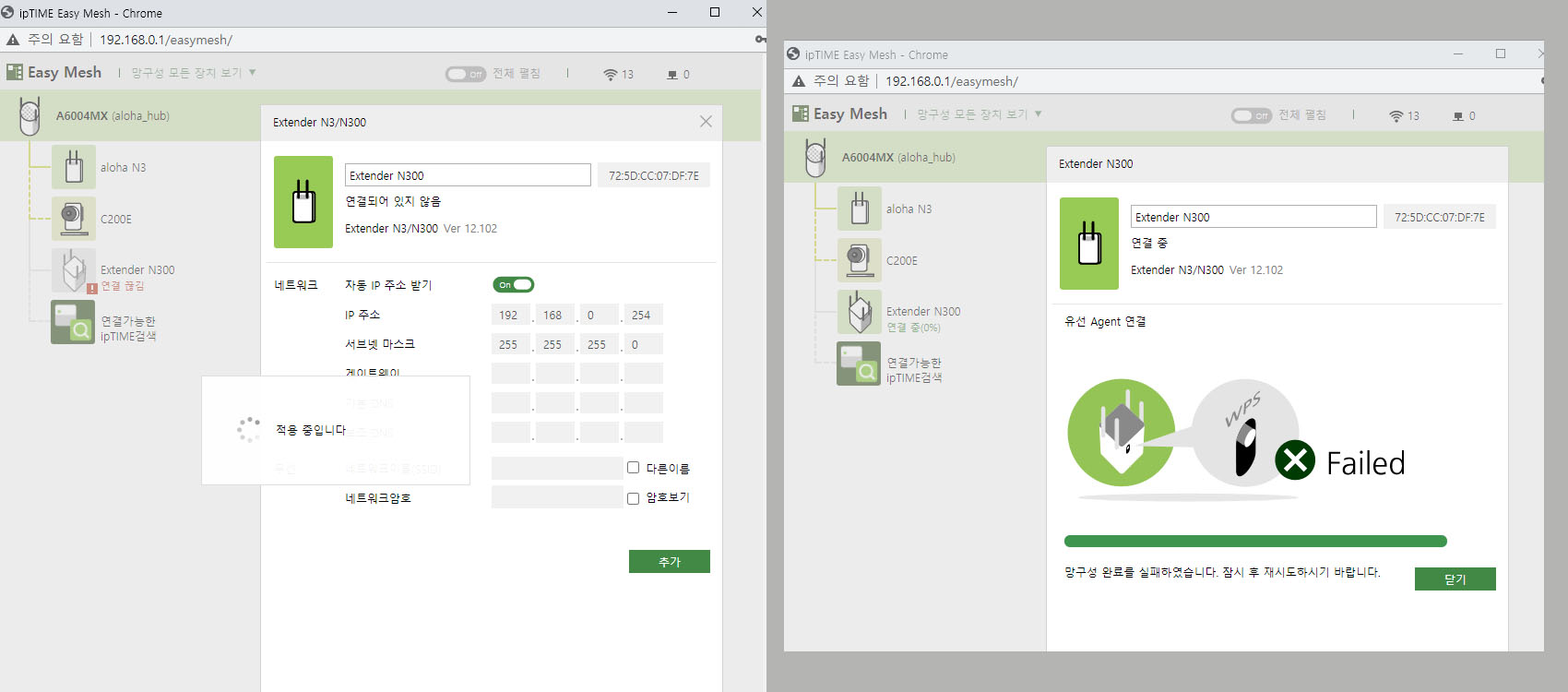Close the Extender N3/N300 dialog with X

[x=706, y=122]
